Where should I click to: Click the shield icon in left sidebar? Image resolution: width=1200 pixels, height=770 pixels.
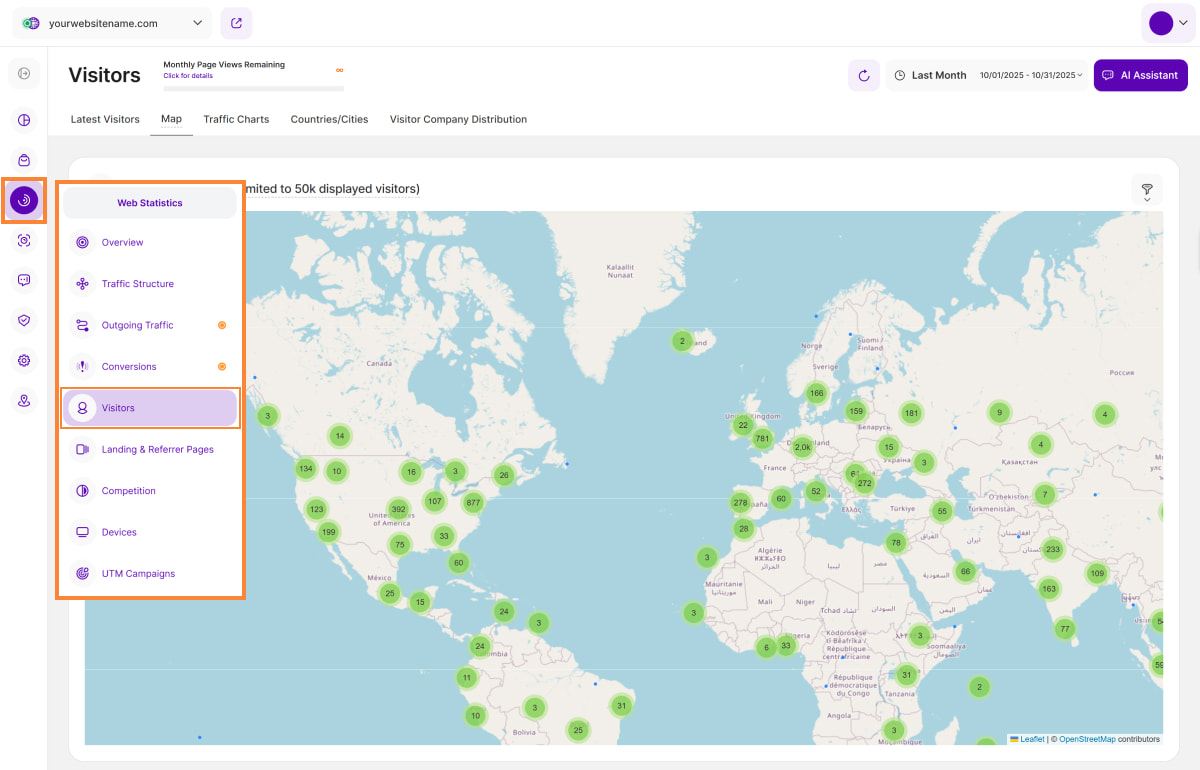24,321
